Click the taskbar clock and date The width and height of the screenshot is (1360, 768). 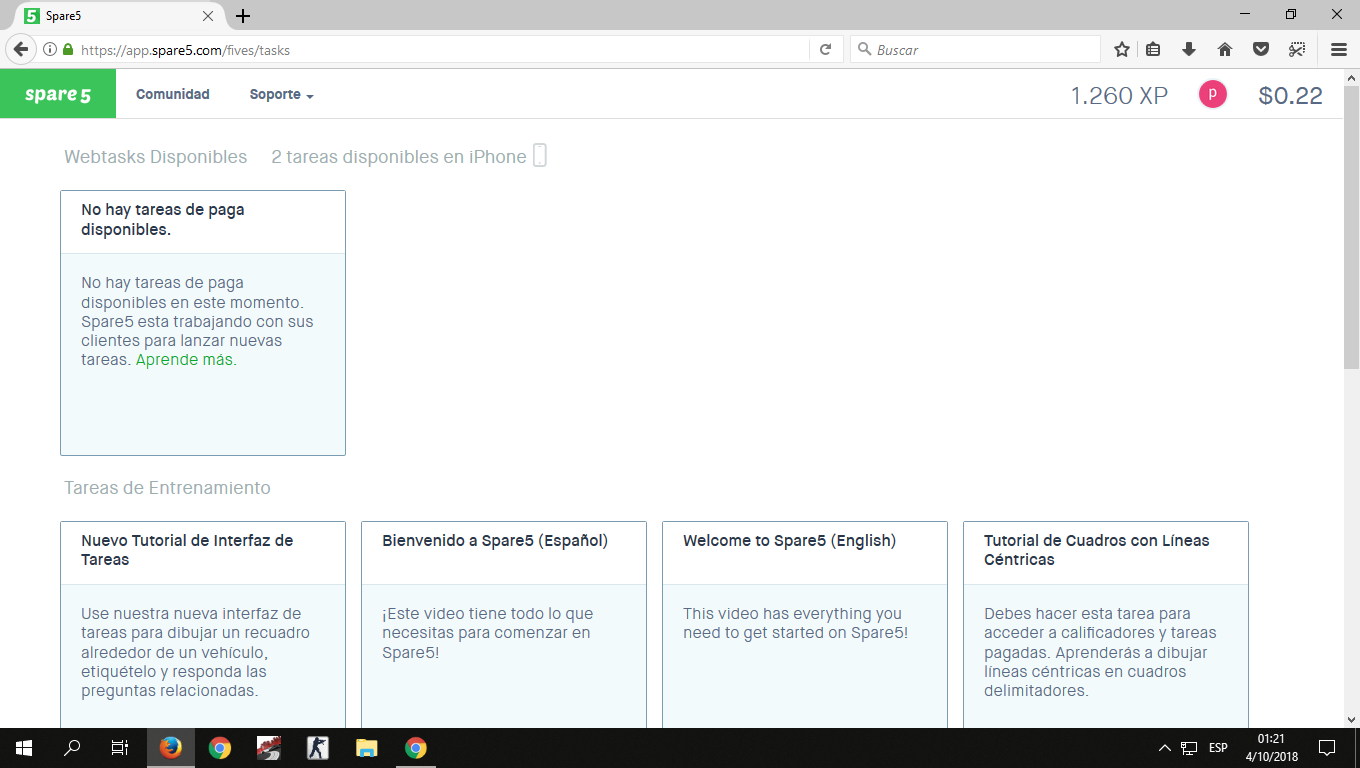click(x=1271, y=747)
